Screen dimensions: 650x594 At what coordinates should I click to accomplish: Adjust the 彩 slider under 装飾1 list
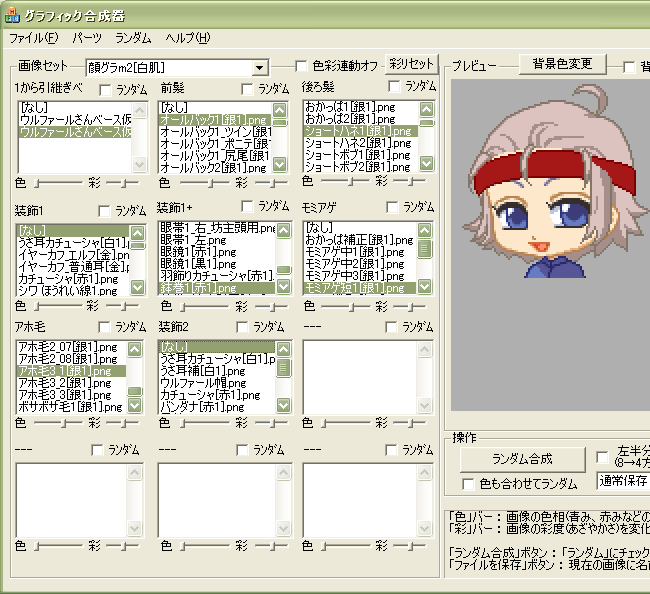click(123, 306)
